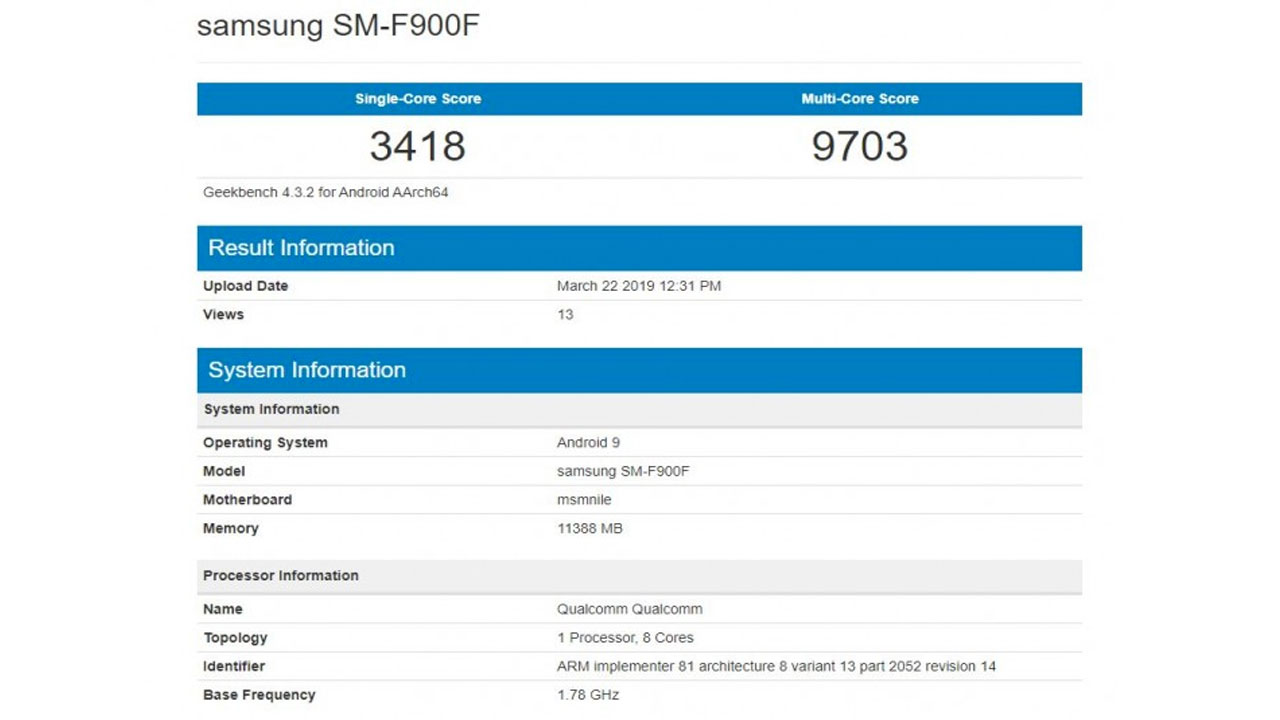Select the value 1 Processor, 8 Cores
The height and width of the screenshot is (720, 1280).
pyautogui.click(x=625, y=638)
